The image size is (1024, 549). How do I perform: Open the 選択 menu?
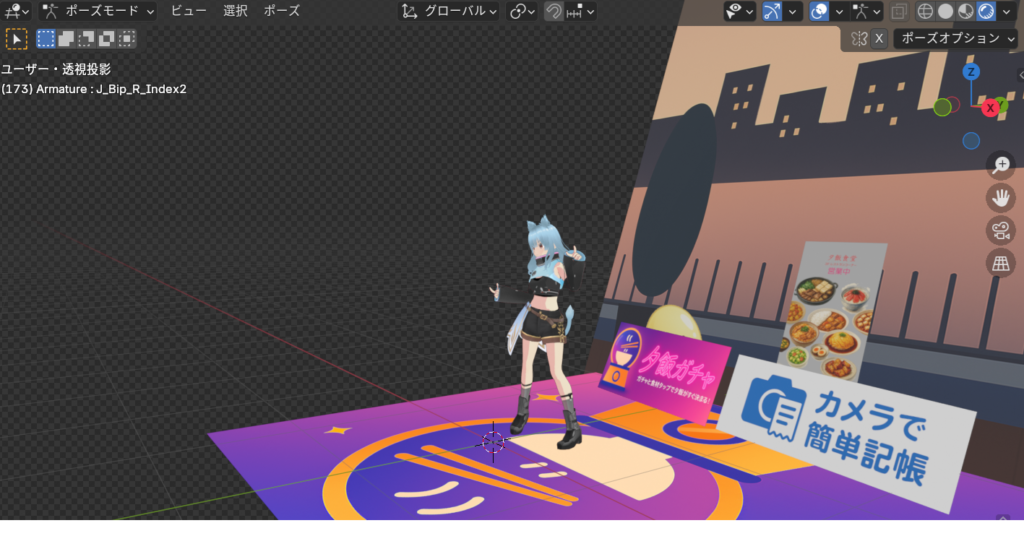pyautogui.click(x=235, y=11)
